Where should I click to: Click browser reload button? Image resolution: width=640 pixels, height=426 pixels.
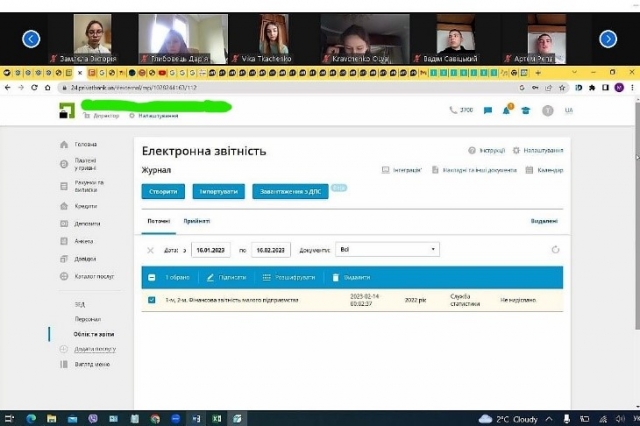pos(34,88)
